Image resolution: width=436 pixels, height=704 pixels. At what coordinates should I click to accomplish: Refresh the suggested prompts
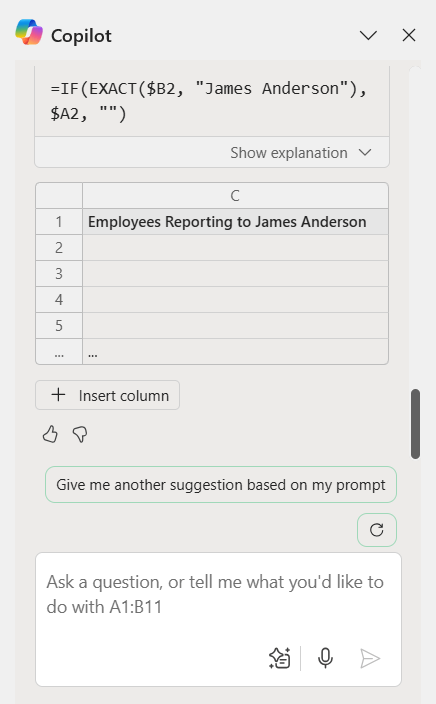(x=377, y=530)
